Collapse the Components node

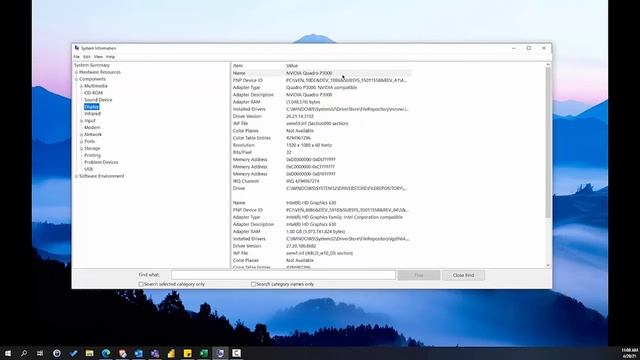click(x=76, y=79)
